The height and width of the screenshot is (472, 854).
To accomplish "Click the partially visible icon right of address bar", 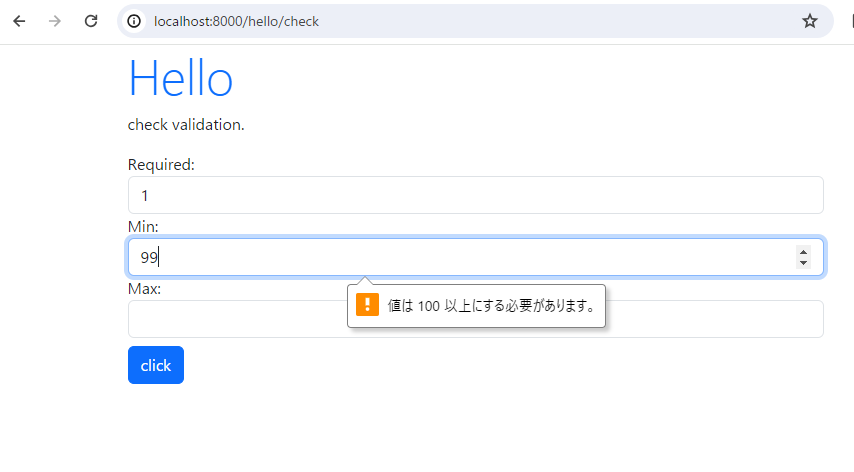I will coord(852,21).
